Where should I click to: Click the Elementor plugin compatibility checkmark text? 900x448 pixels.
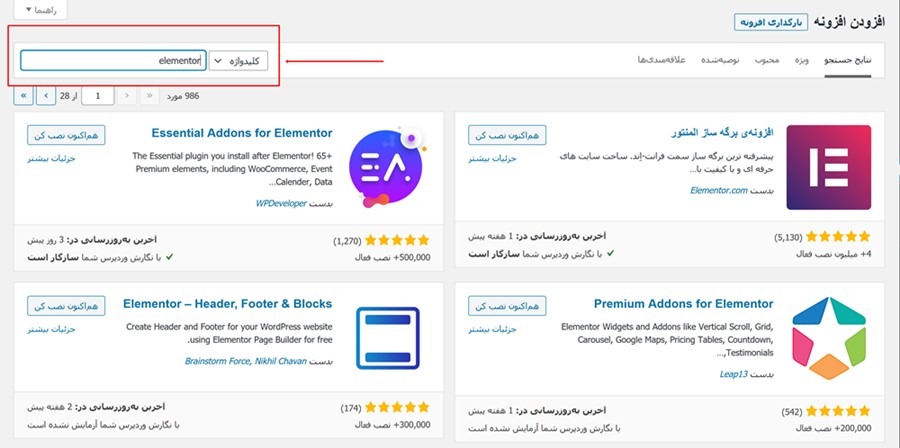point(541,254)
